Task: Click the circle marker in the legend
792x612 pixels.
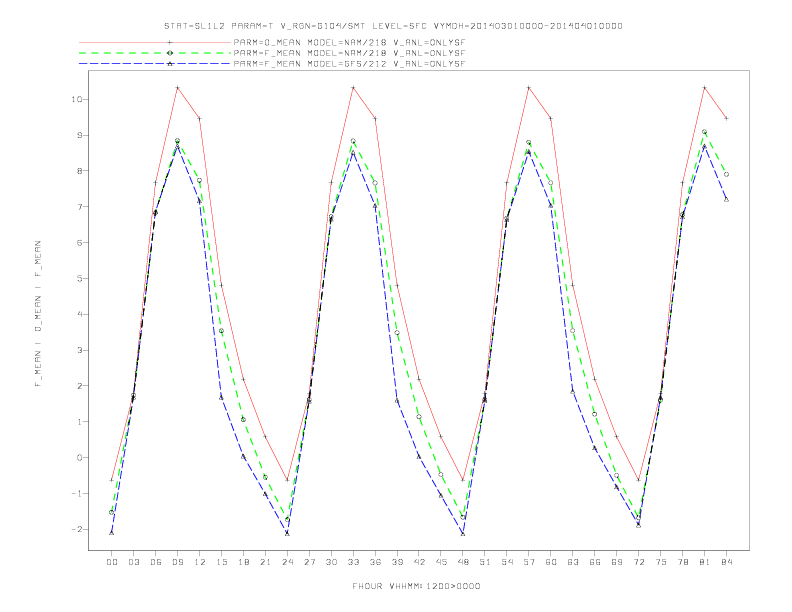Action: pyautogui.click(x=170, y=53)
